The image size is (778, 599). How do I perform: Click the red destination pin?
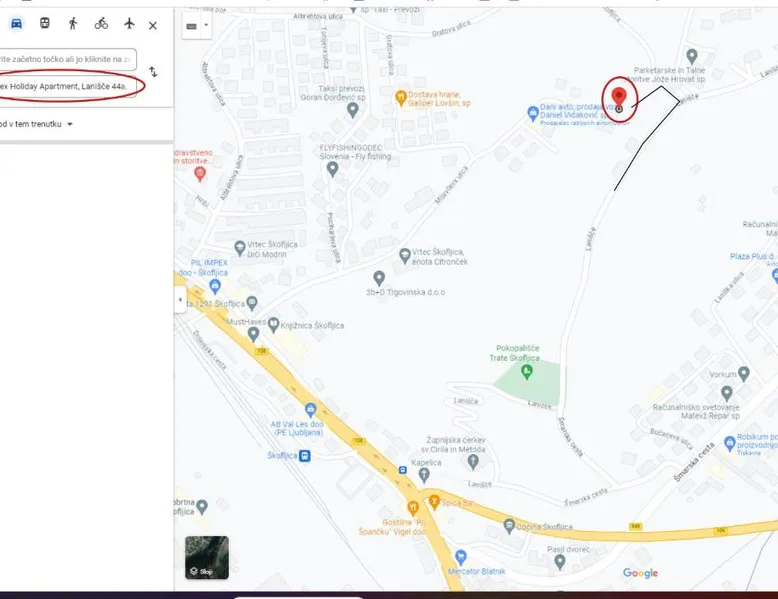pyautogui.click(x=619, y=96)
